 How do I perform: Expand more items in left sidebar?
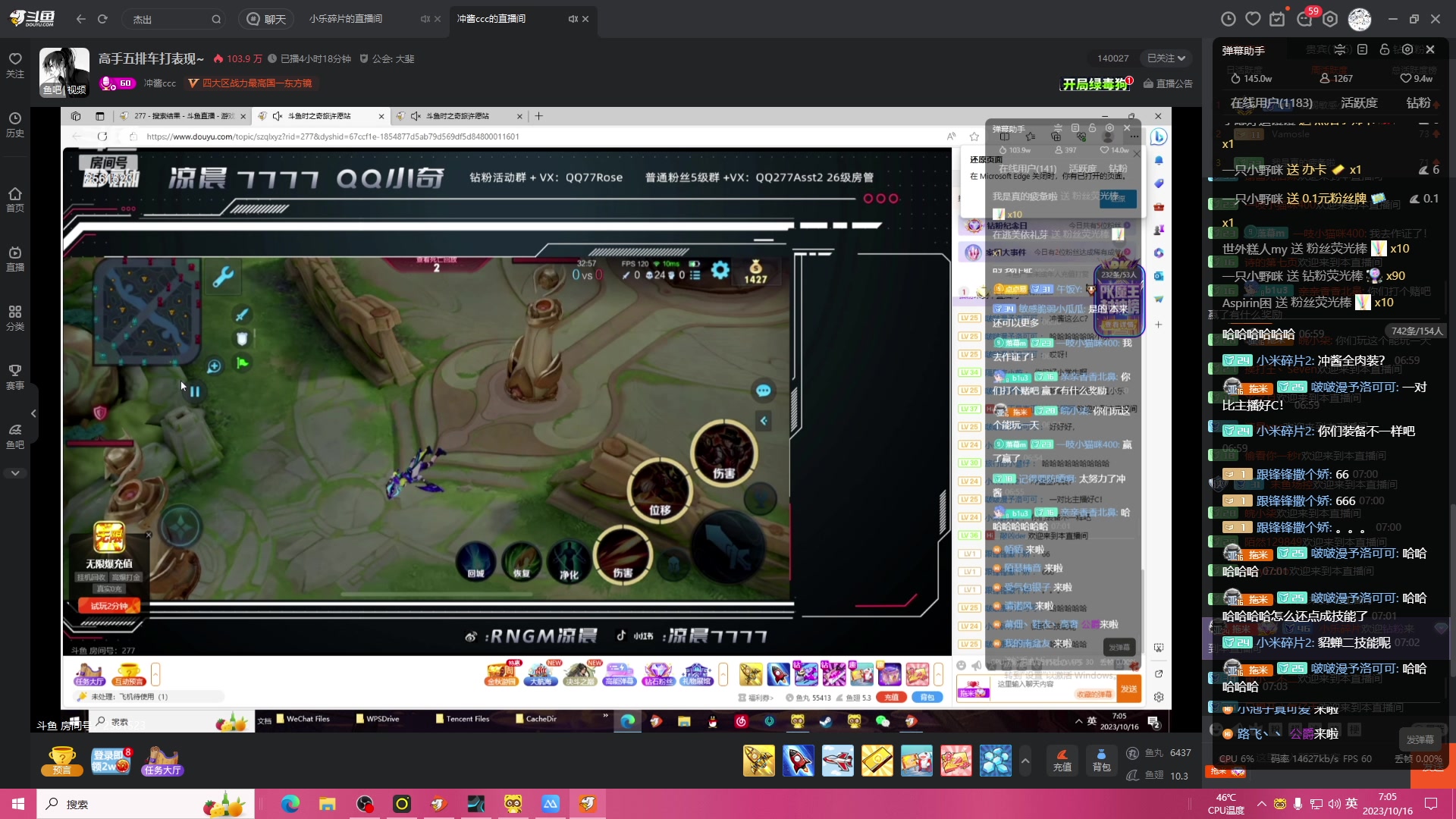(15, 473)
